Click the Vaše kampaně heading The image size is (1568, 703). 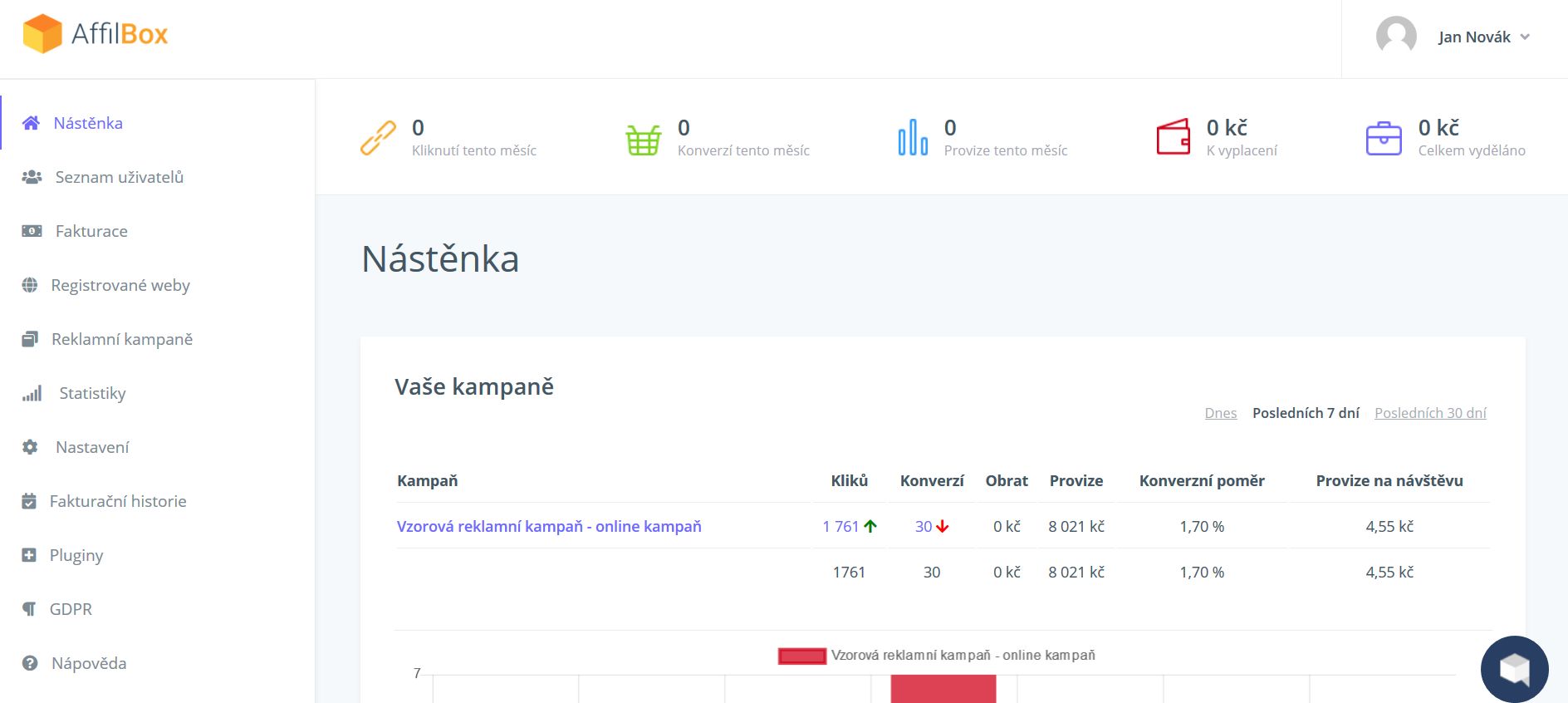[x=474, y=386]
